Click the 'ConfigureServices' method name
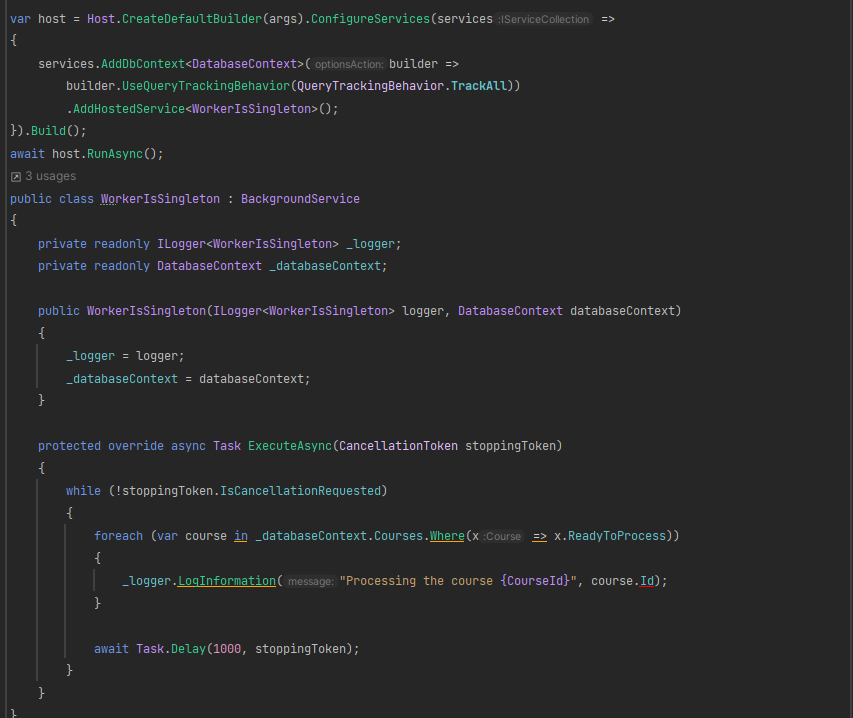853x718 pixels. click(x=370, y=19)
